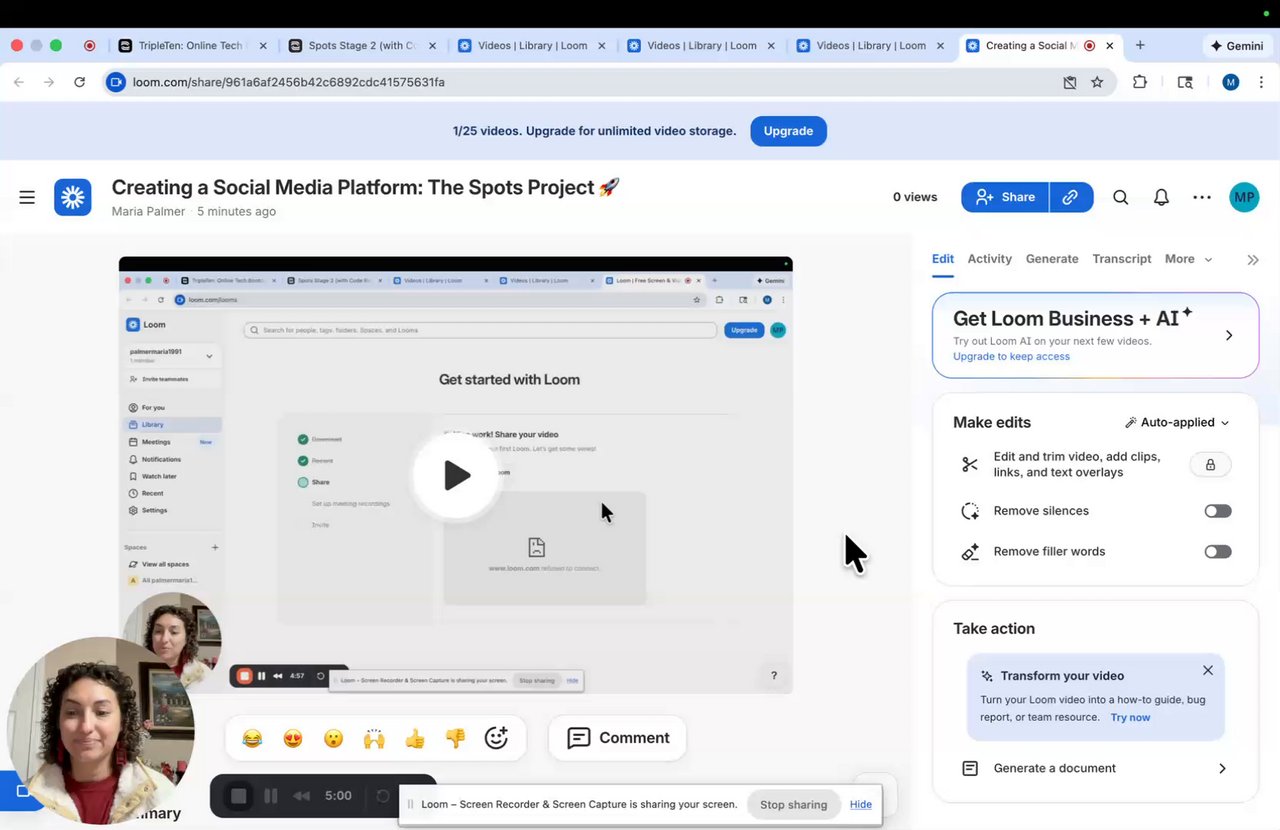Click the scissors edit icon
The width and height of the screenshot is (1280, 830).
(x=970, y=464)
